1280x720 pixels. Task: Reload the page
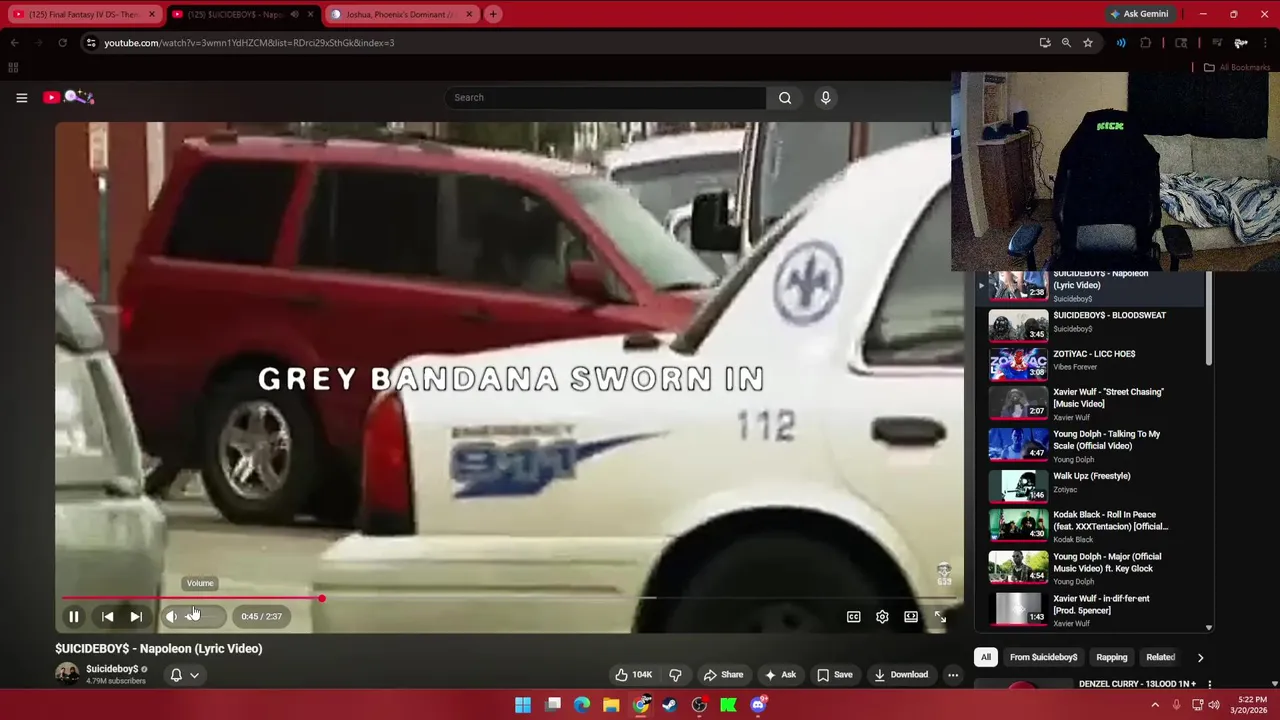point(62,43)
